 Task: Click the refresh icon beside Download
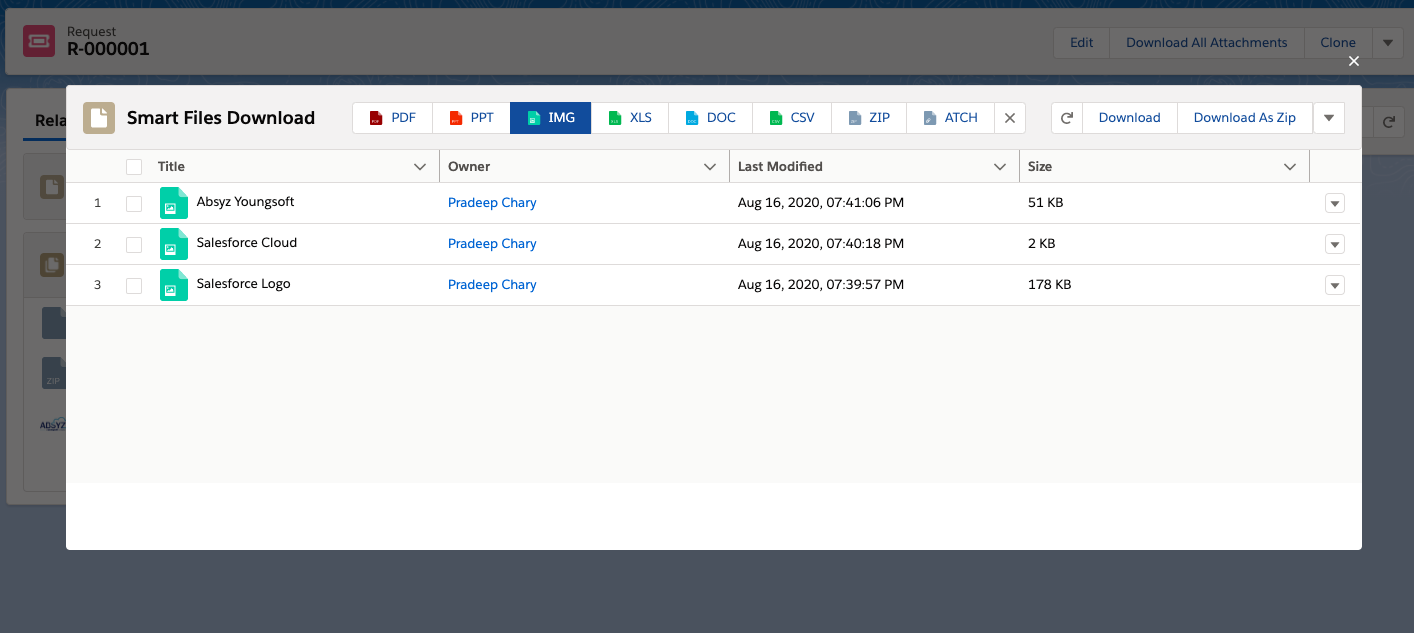pyautogui.click(x=1067, y=118)
